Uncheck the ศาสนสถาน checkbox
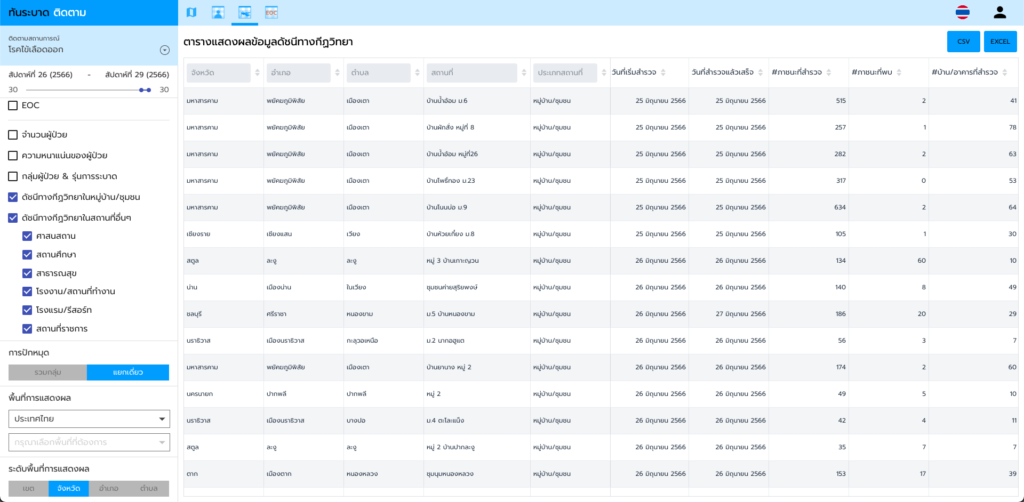The width and height of the screenshot is (1024, 502). 28,236
